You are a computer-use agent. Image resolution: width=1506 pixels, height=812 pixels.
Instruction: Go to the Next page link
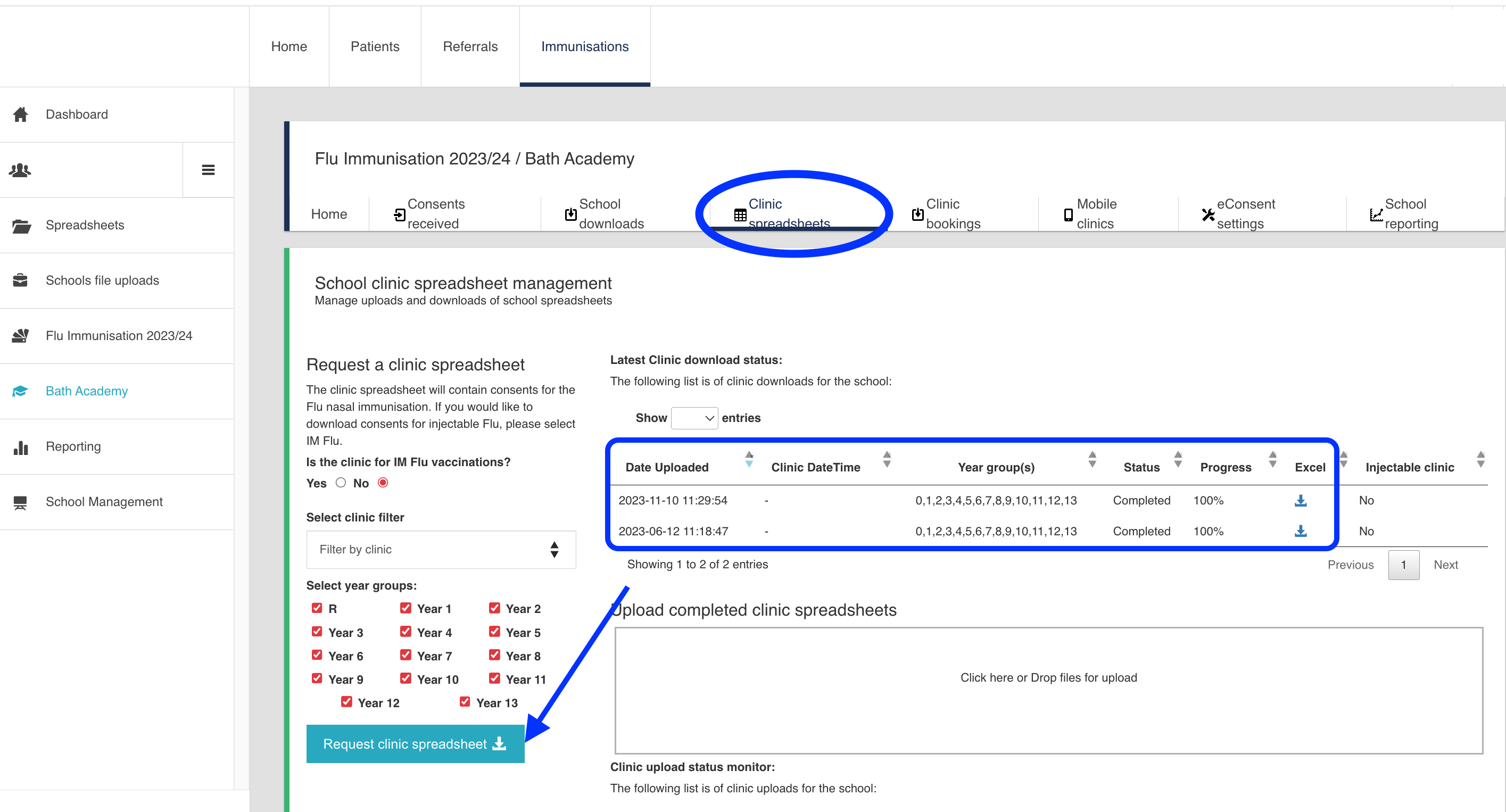tap(1445, 565)
